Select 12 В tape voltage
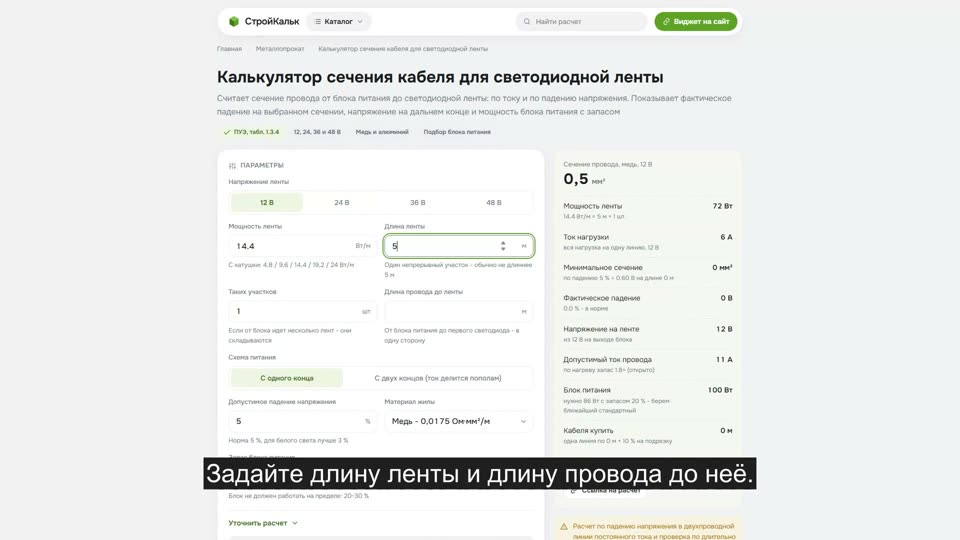This screenshot has width=960, height=540. 266,202
